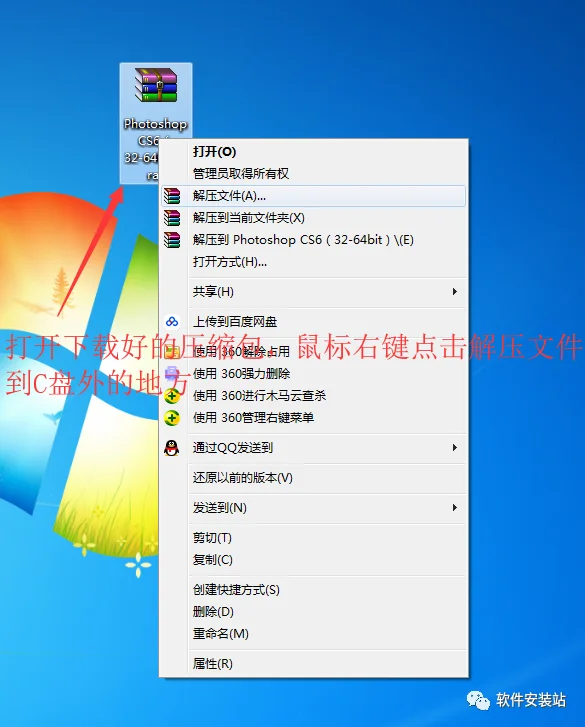Click WinRAR icon beside 解压到当前文件夹(X)
Viewport: 585px width, 727px height.
172,218
